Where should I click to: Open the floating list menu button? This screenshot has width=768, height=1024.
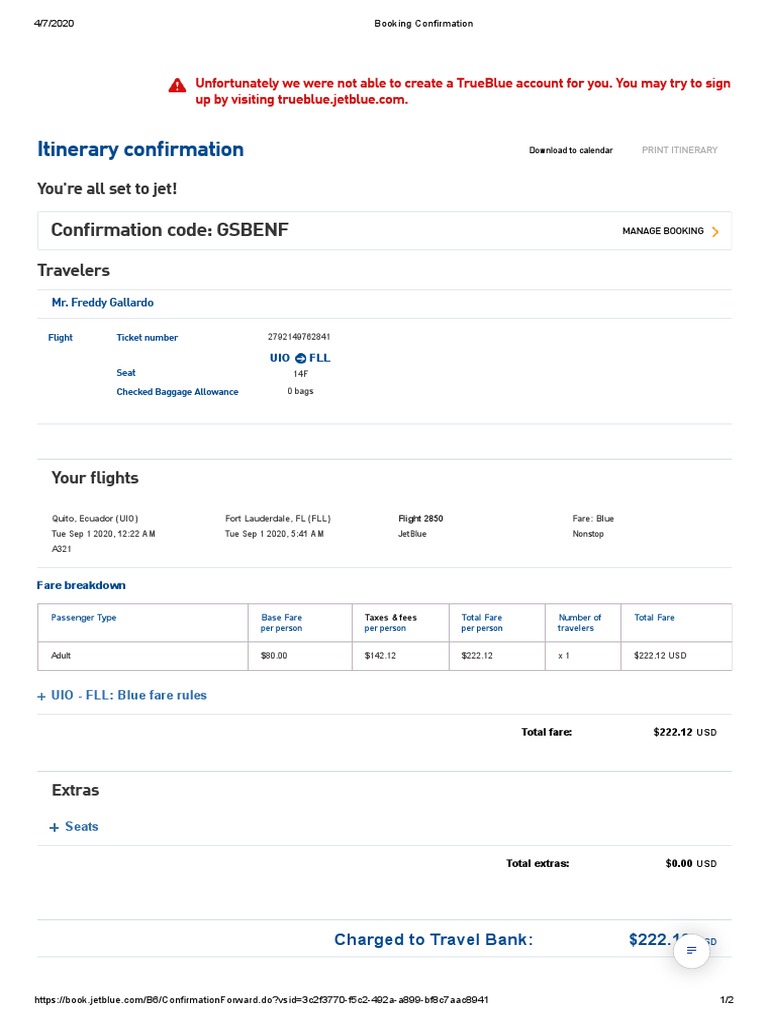coord(691,949)
